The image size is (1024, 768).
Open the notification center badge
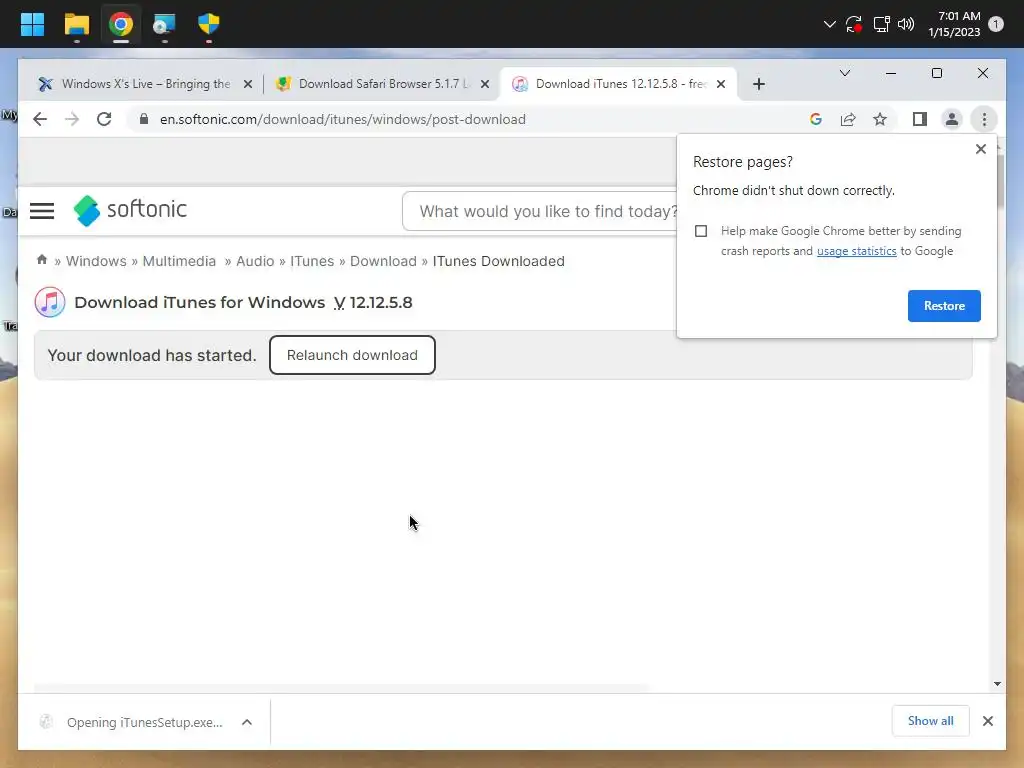tap(996, 24)
